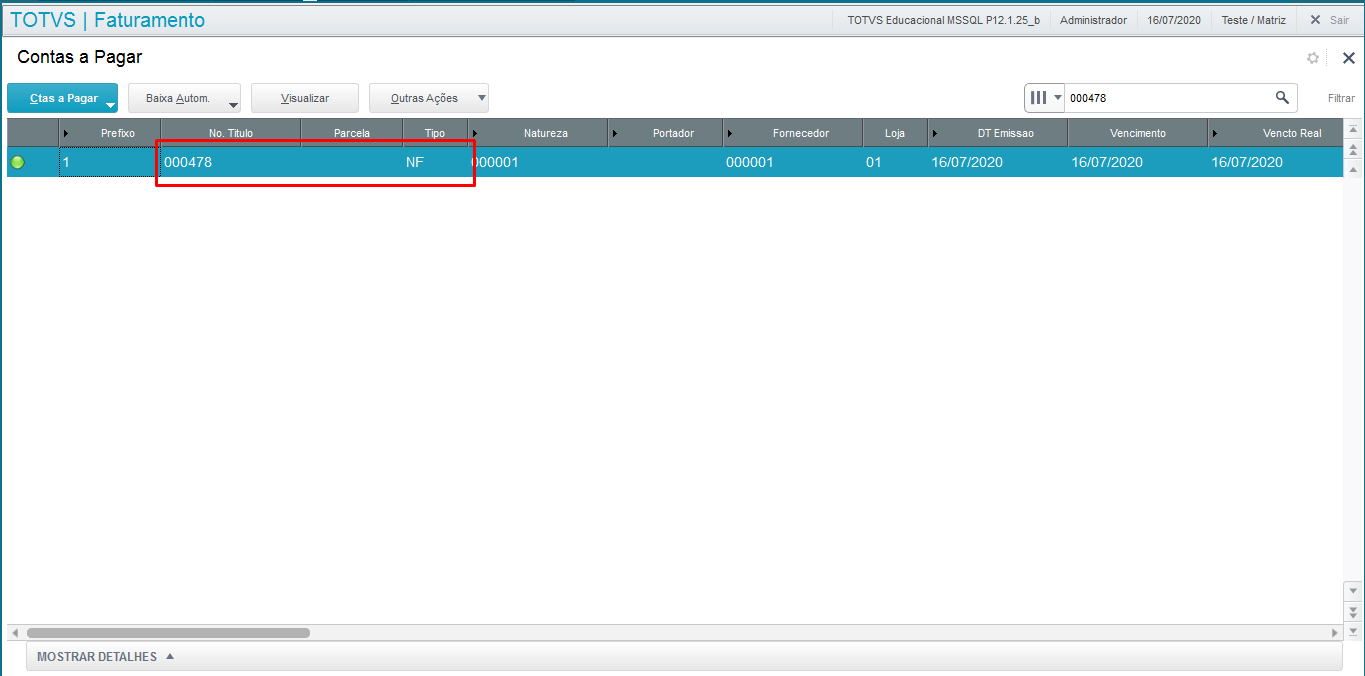Sort by the No. Titulo column header
The height and width of the screenshot is (676, 1365).
point(231,133)
